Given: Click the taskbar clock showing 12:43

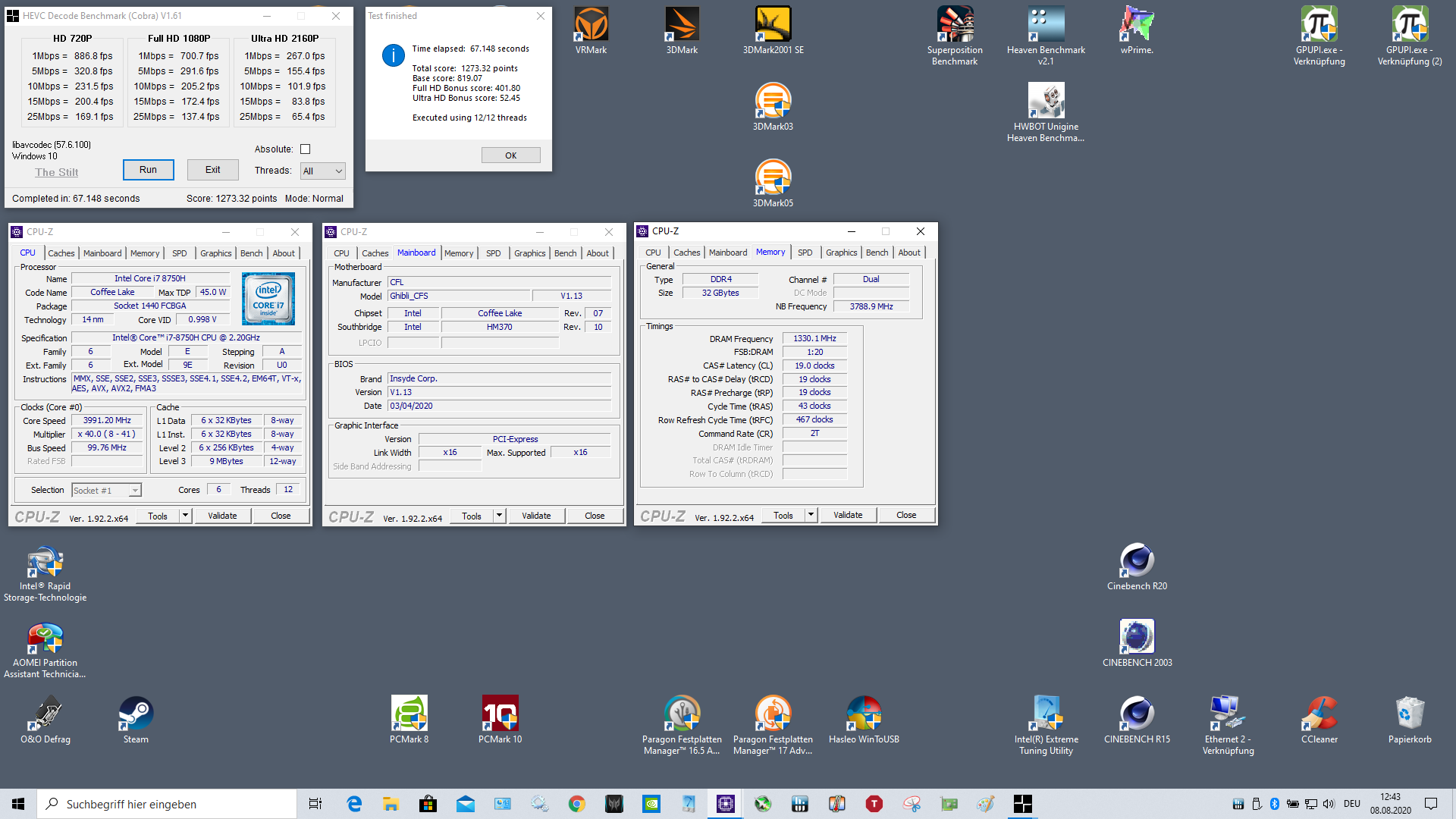Looking at the screenshot, I should tap(1391, 804).
